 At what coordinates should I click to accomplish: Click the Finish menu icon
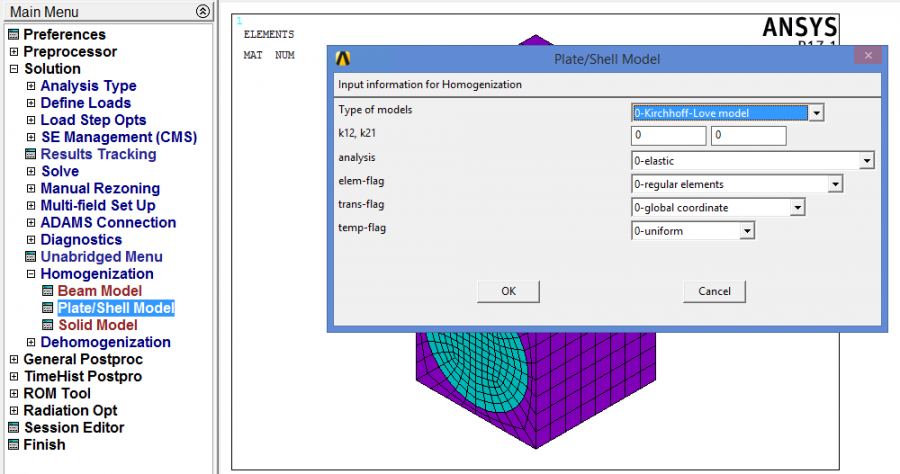[x=14, y=445]
